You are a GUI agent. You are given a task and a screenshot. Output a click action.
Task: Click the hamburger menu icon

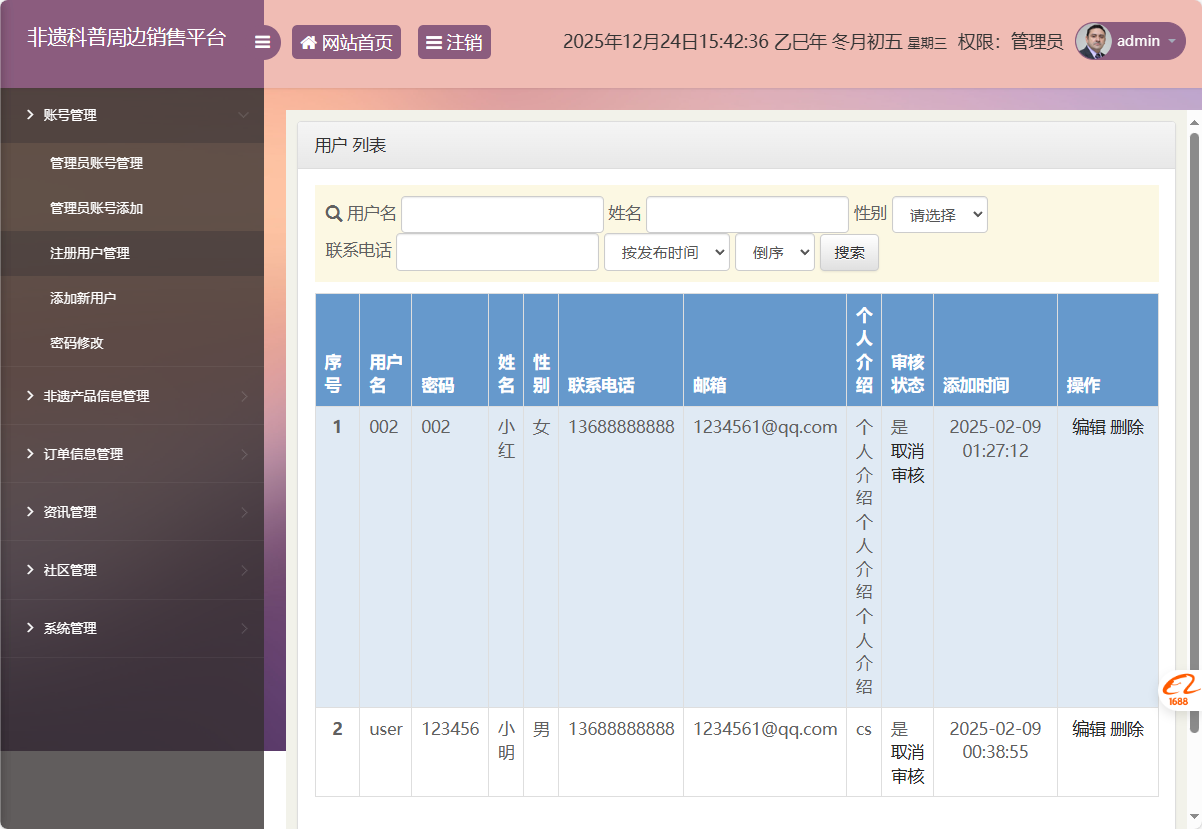262,40
